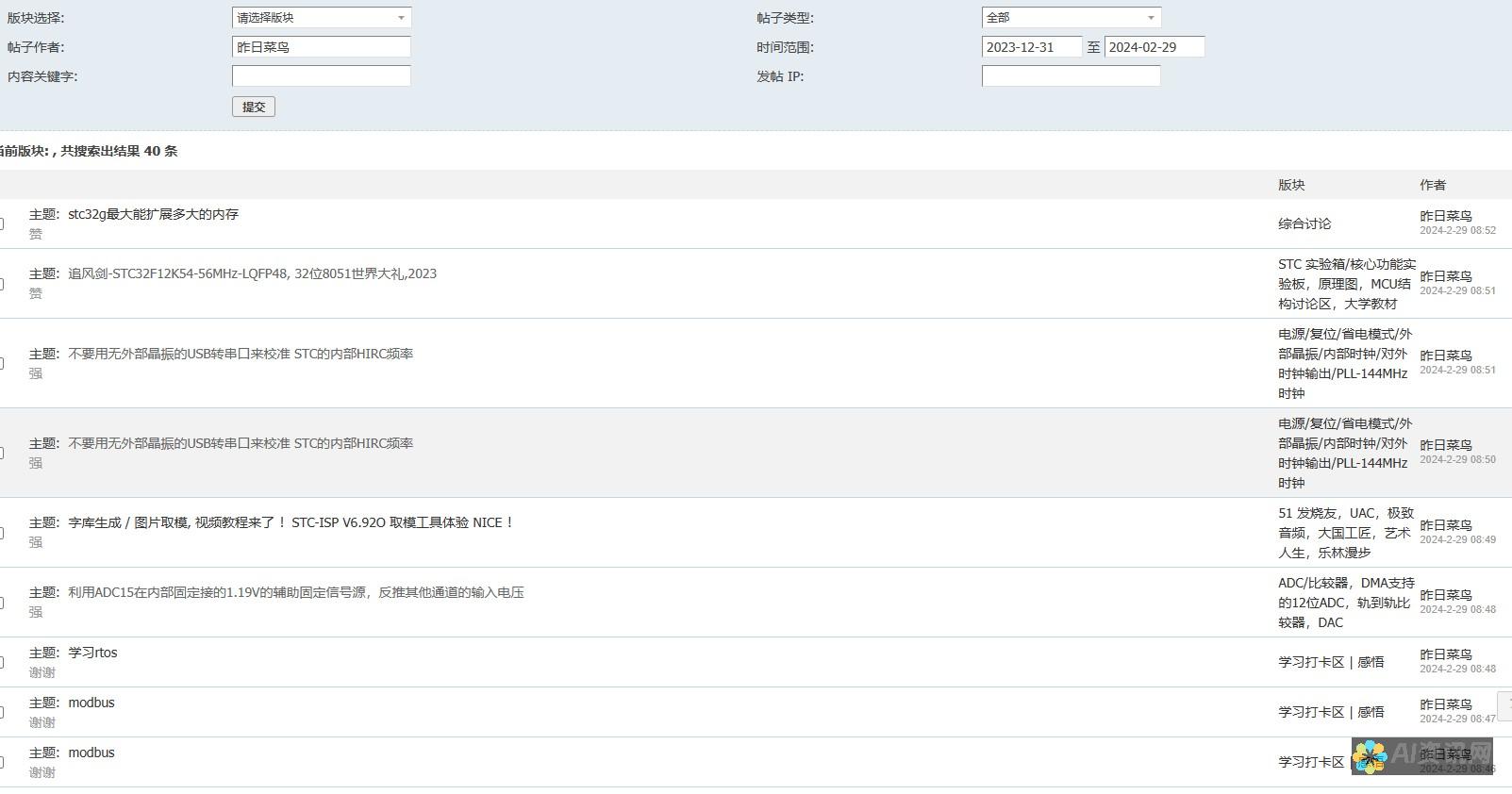Open post stc32g最大能扩展多大的内存
The width and height of the screenshot is (1512, 794).
[154, 214]
